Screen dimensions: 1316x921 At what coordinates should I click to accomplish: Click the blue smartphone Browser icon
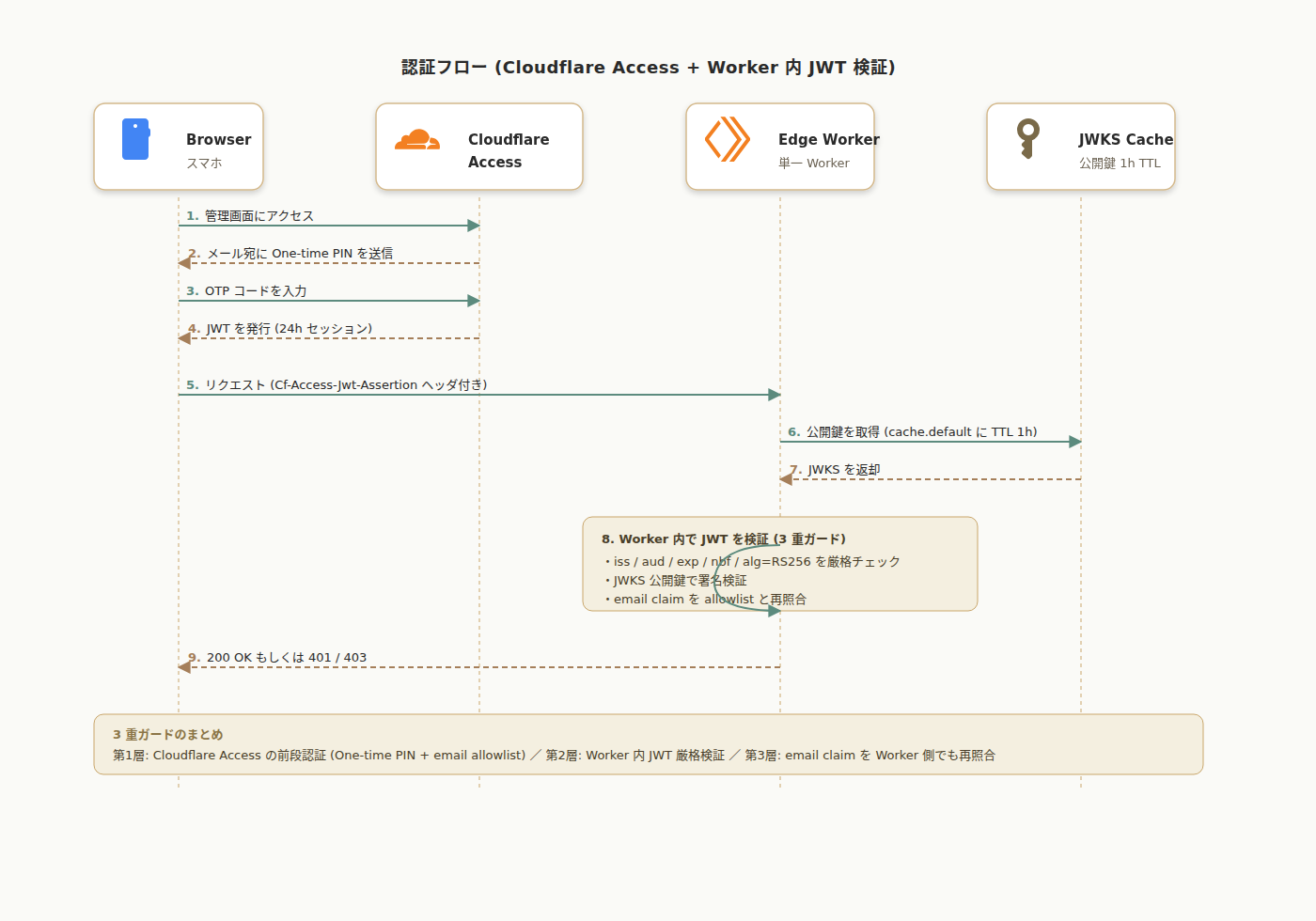(x=136, y=139)
